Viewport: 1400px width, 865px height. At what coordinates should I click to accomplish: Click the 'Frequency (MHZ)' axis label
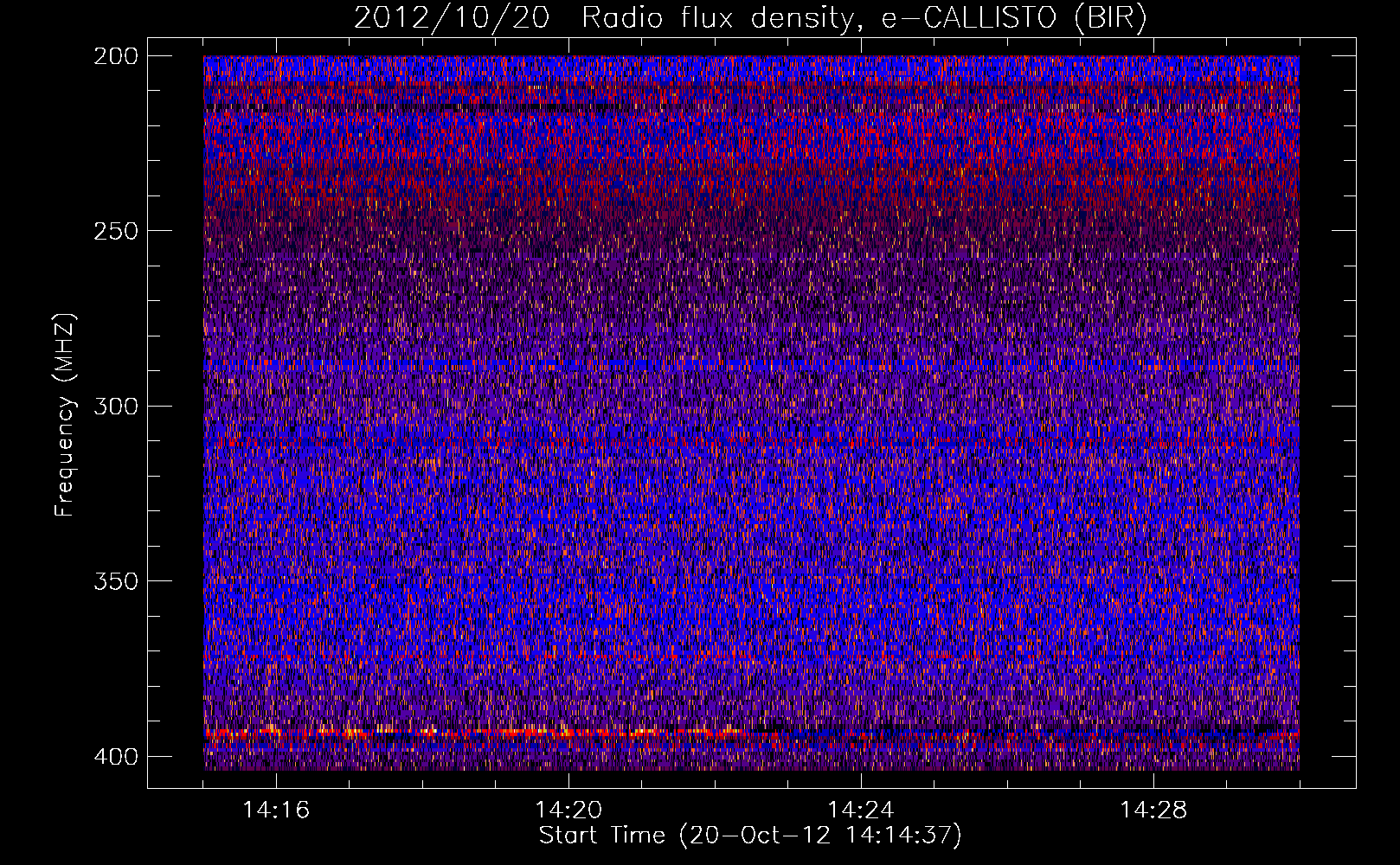click(65, 414)
